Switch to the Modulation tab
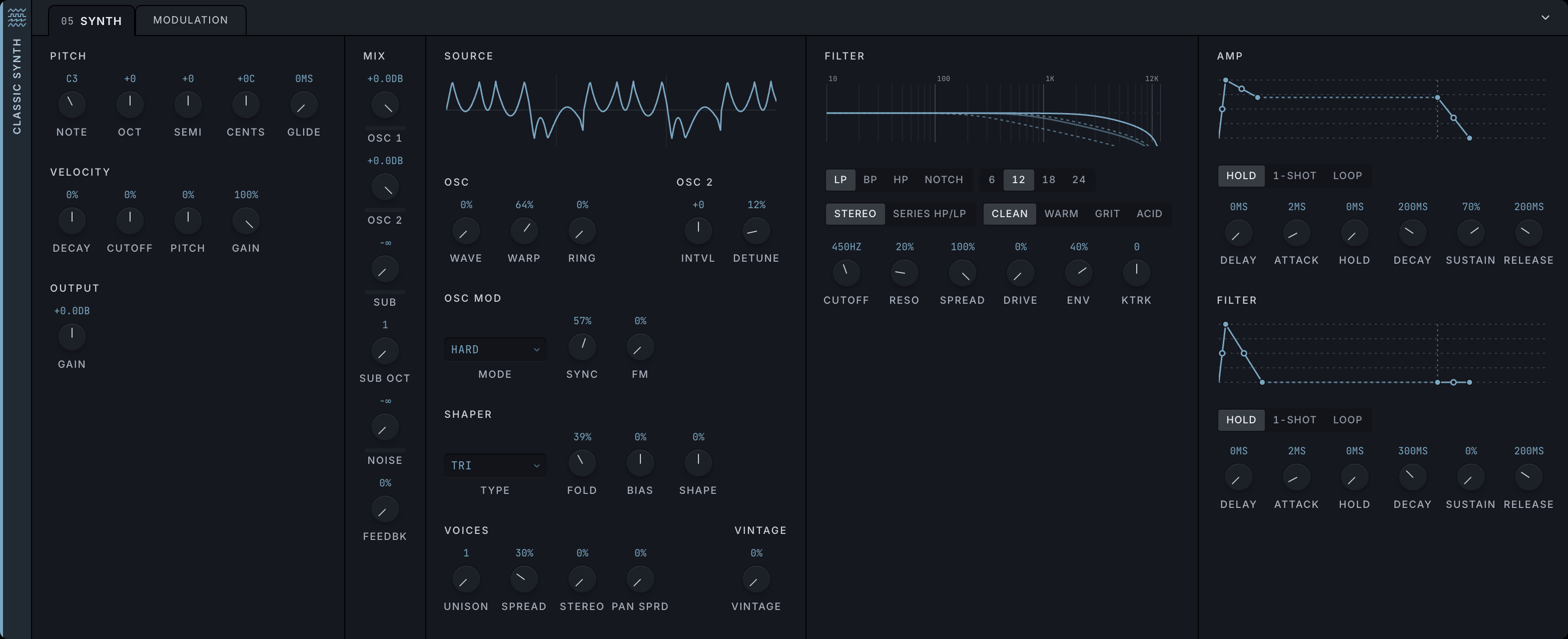 click(191, 20)
